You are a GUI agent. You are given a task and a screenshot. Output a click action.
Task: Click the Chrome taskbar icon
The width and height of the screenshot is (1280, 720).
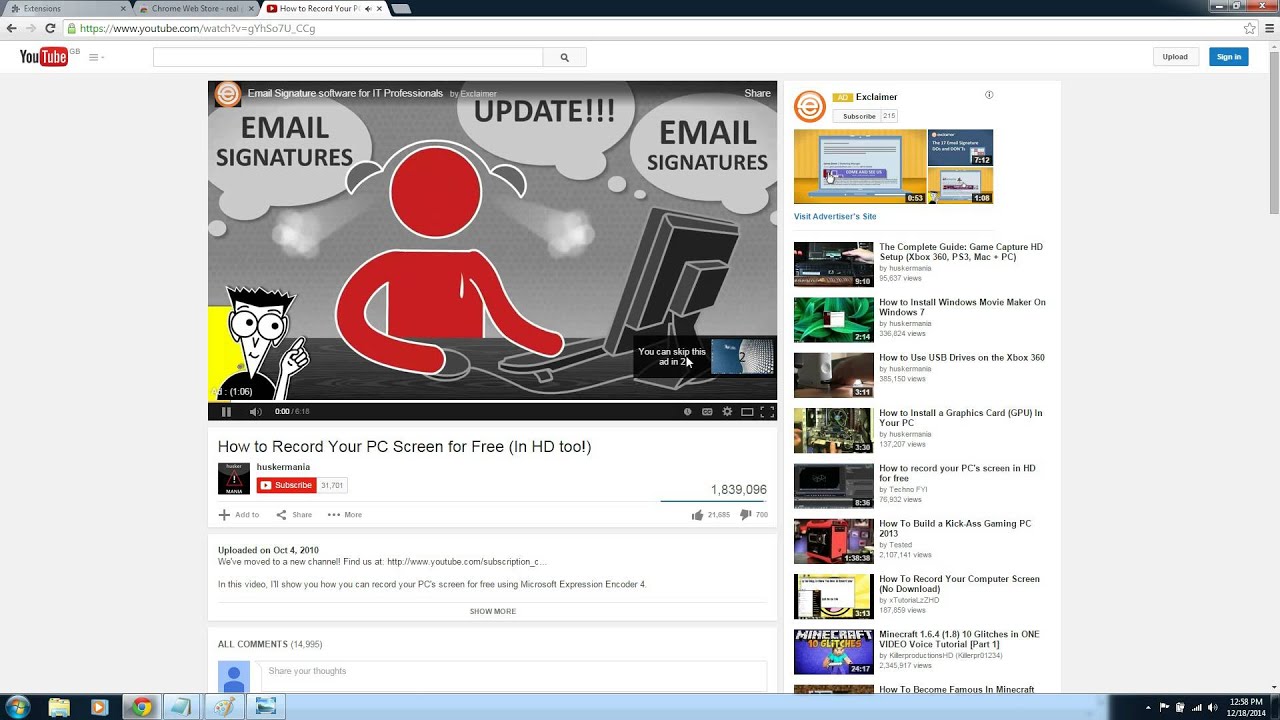pos(141,707)
